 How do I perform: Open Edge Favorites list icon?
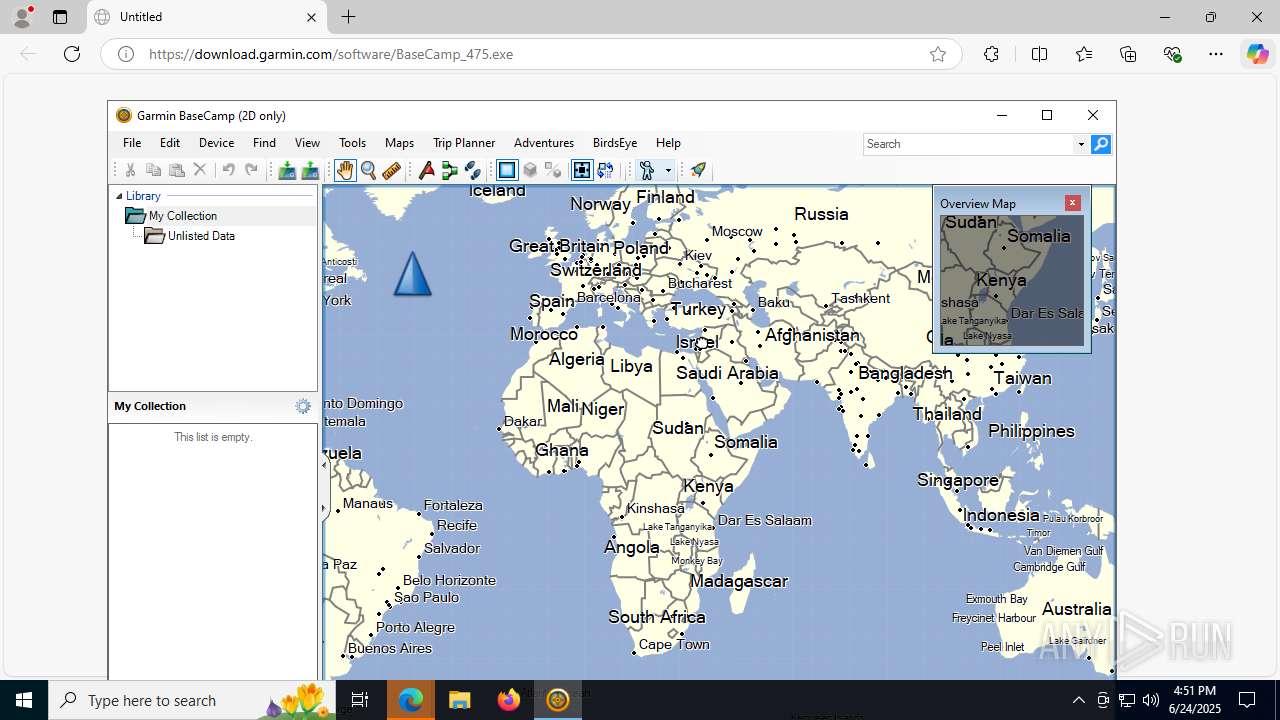(1084, 54)
